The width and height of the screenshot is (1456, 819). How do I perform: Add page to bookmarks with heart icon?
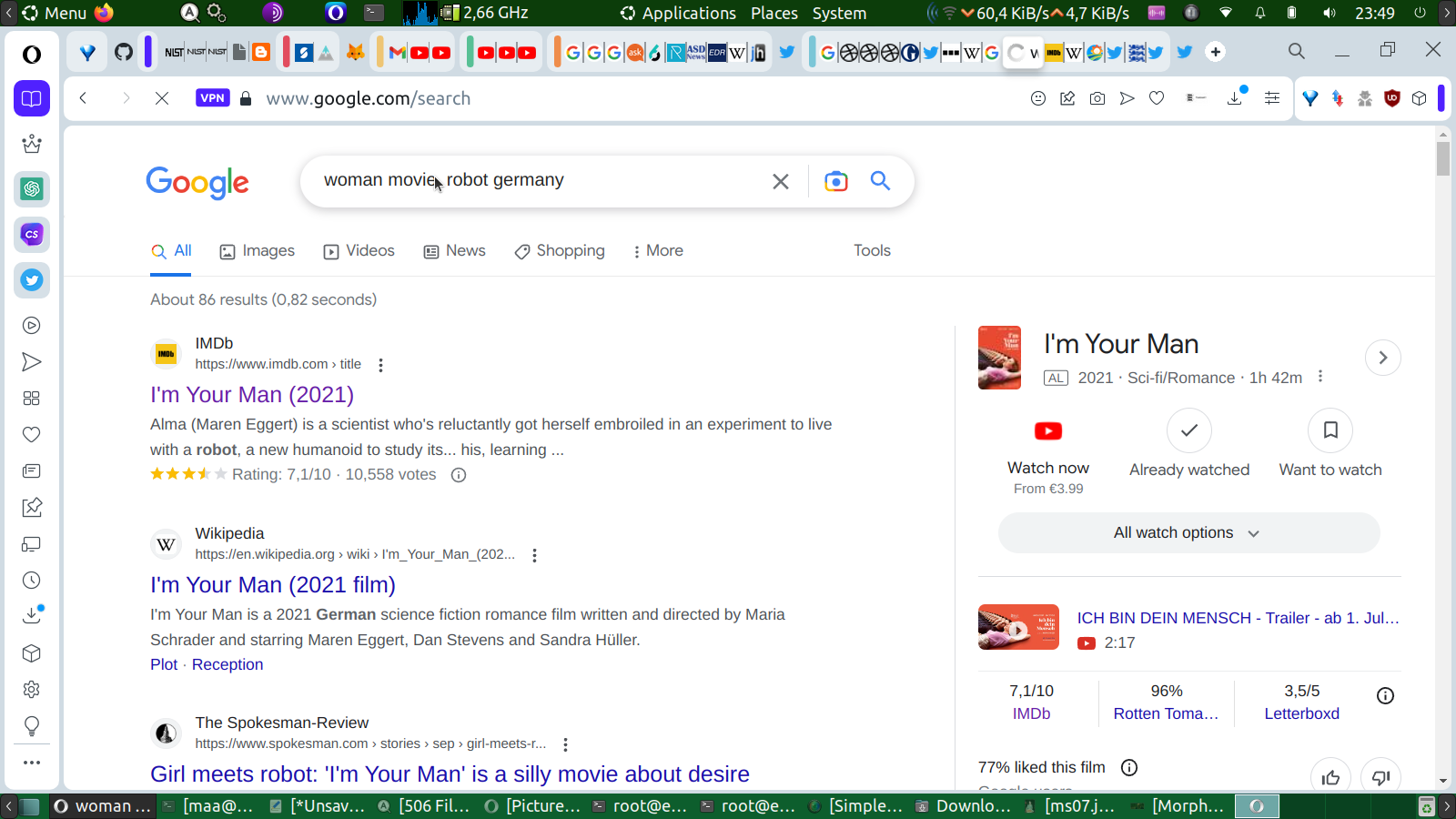(x=1157, y=98)
